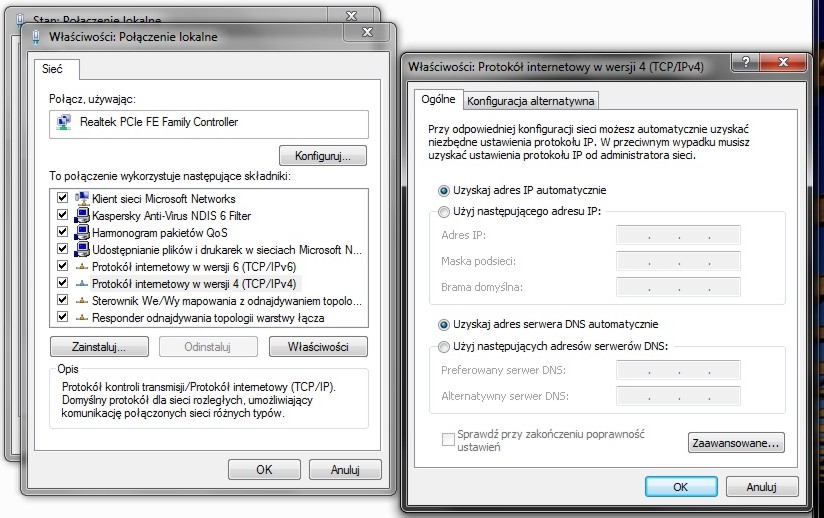Click the Harmonogram pakietów QoS icon
The height and width of the screenshot is (518, 824).
82,233
